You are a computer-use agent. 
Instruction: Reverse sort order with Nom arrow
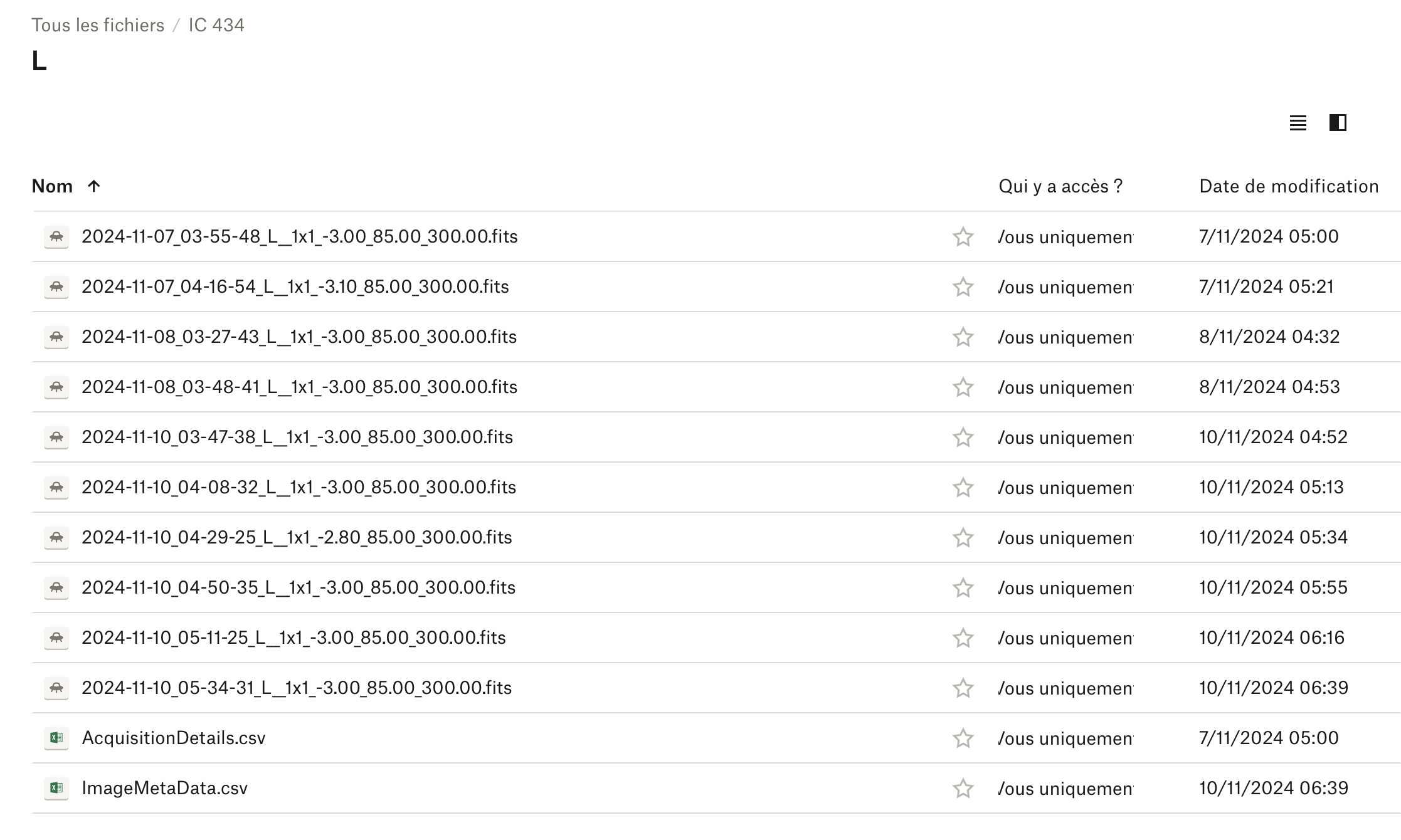coord(94,186)
